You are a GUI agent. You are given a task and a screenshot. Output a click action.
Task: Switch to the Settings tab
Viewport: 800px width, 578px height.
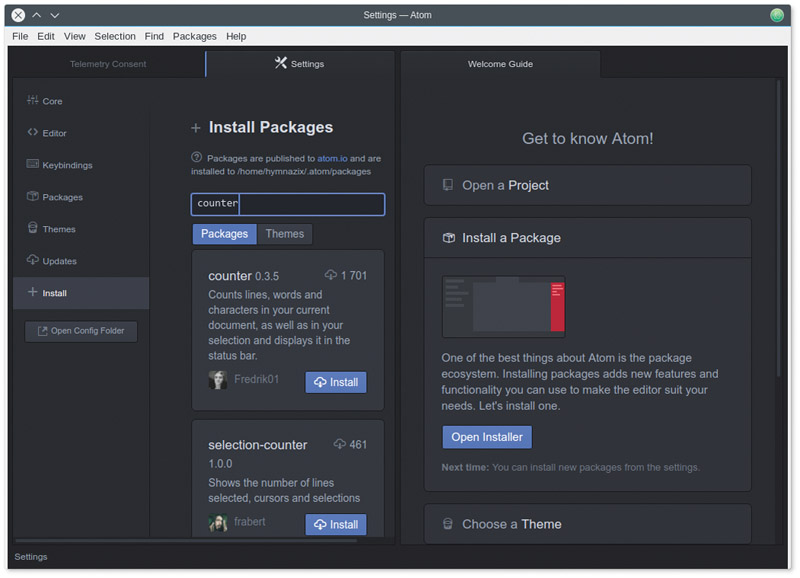point(300,64)
